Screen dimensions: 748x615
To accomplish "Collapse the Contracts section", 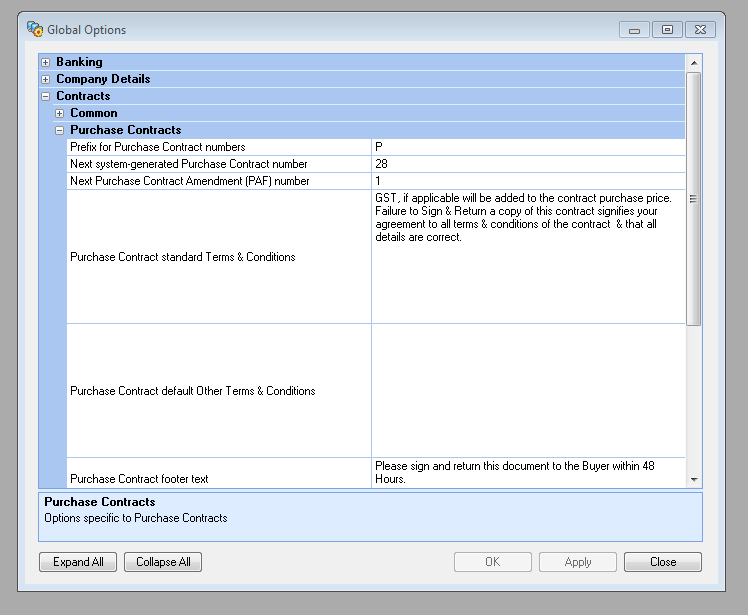I will [45, 96].
